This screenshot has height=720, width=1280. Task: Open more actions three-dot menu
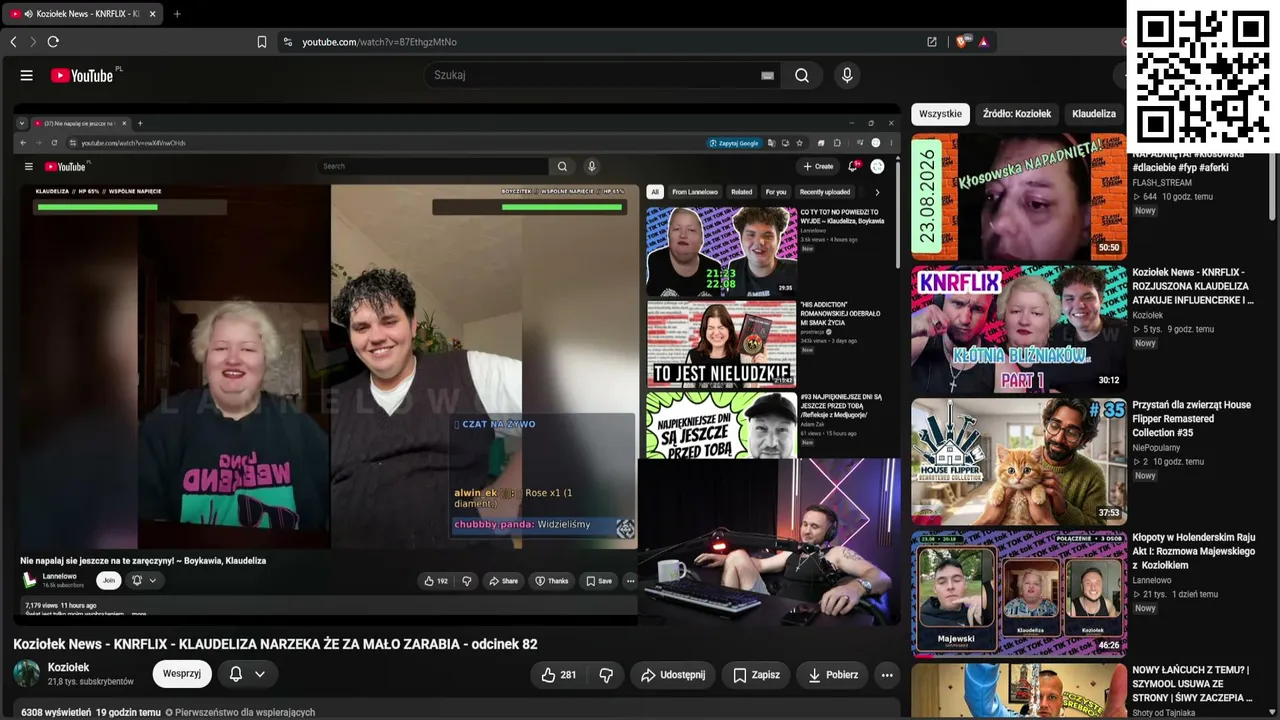(887, 675)
